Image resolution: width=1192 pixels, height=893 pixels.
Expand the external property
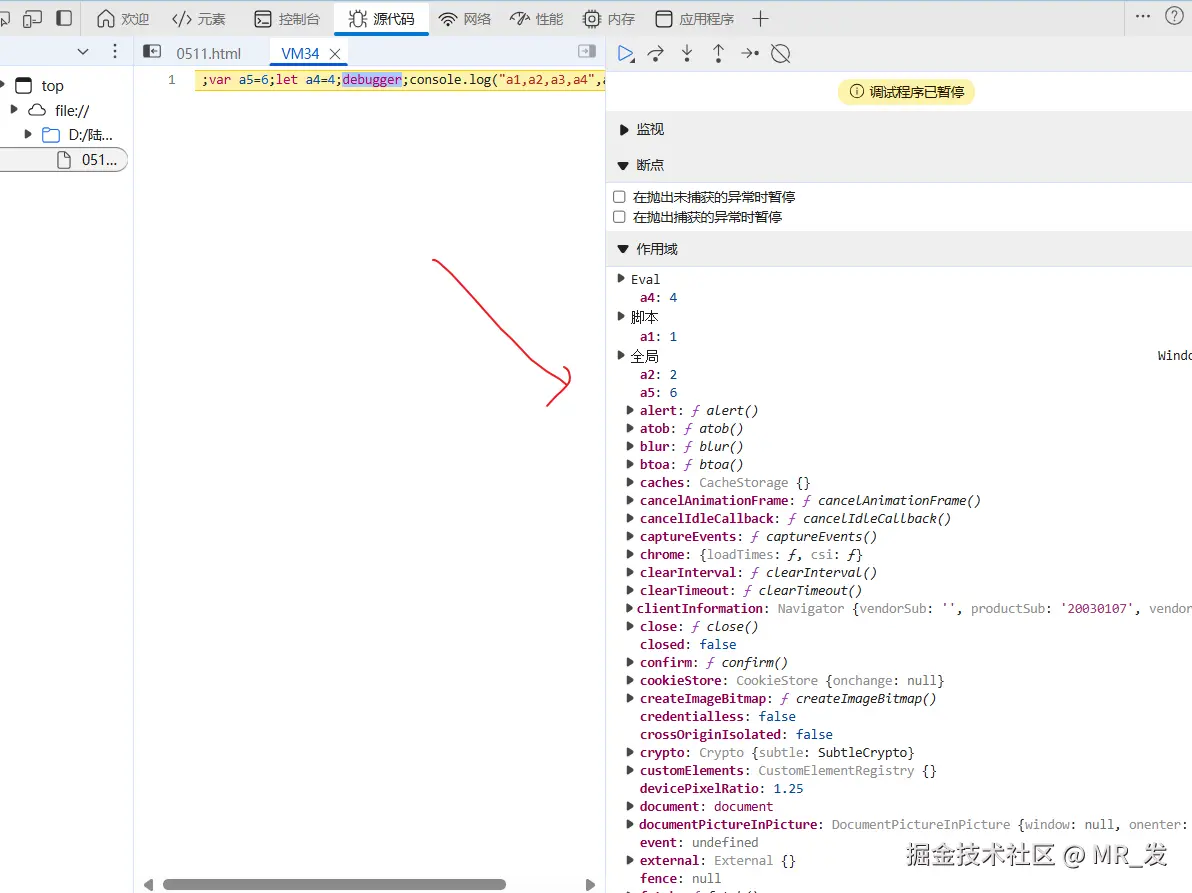click(630, 860)
